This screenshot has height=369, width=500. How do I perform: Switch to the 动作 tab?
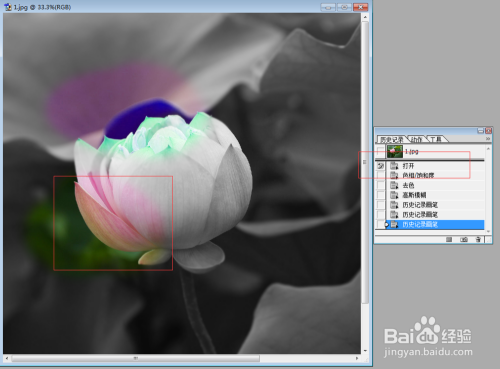coord(417,139)
